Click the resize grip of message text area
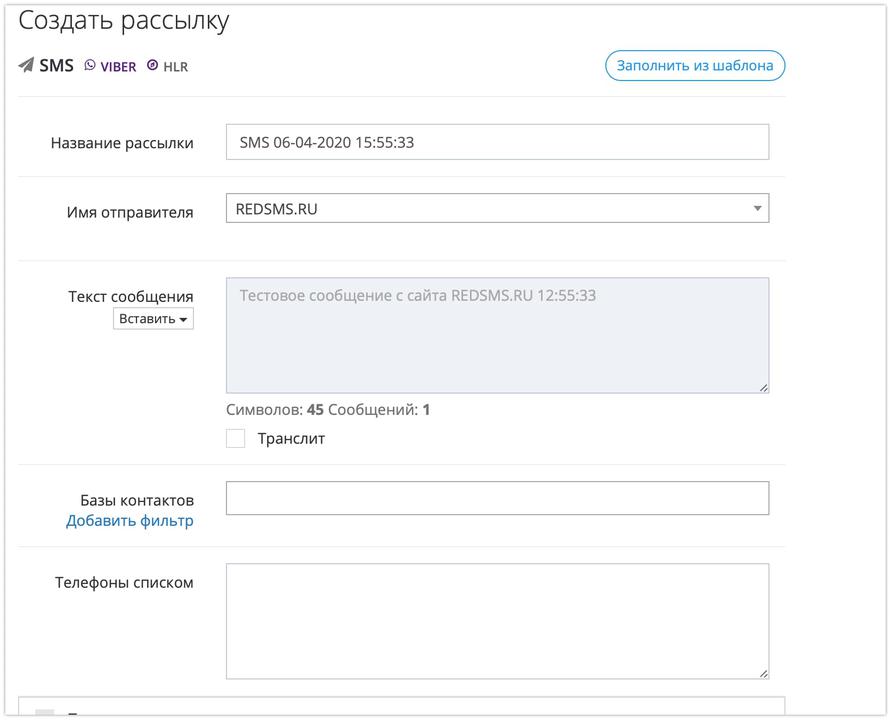 click(x=763, y=387)
